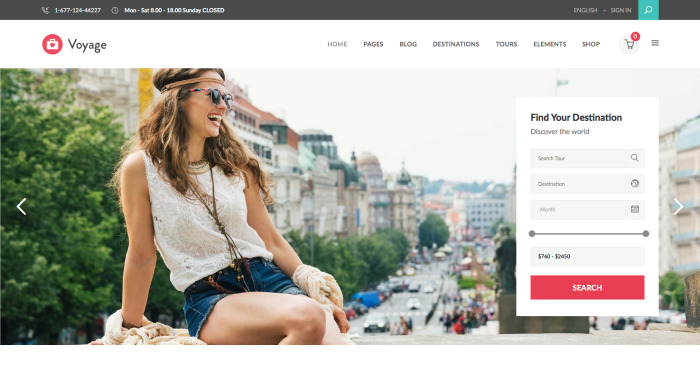This screenshot has width=700, height=382.
Task: Open the Destination dropdown field
Action: point(587,184)
